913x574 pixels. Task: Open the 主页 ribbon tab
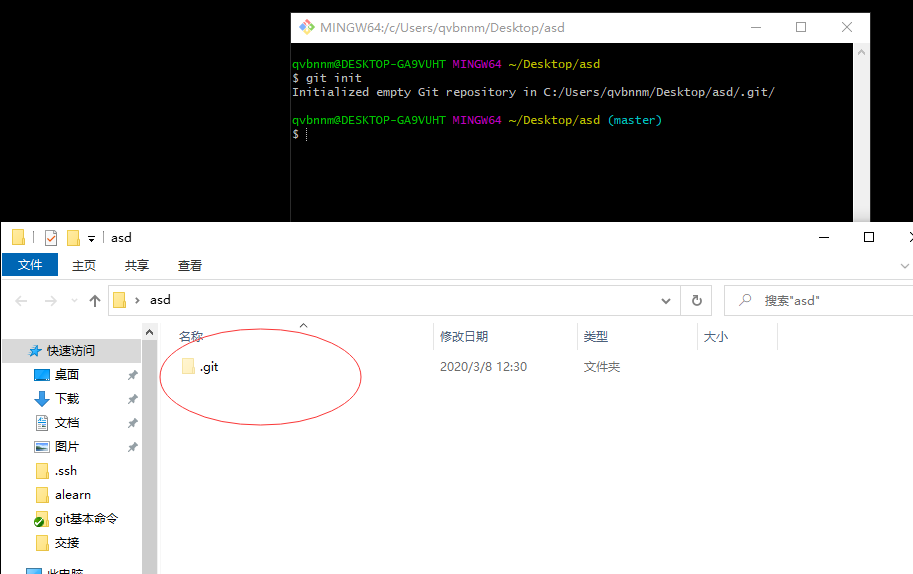pos(84,265)
